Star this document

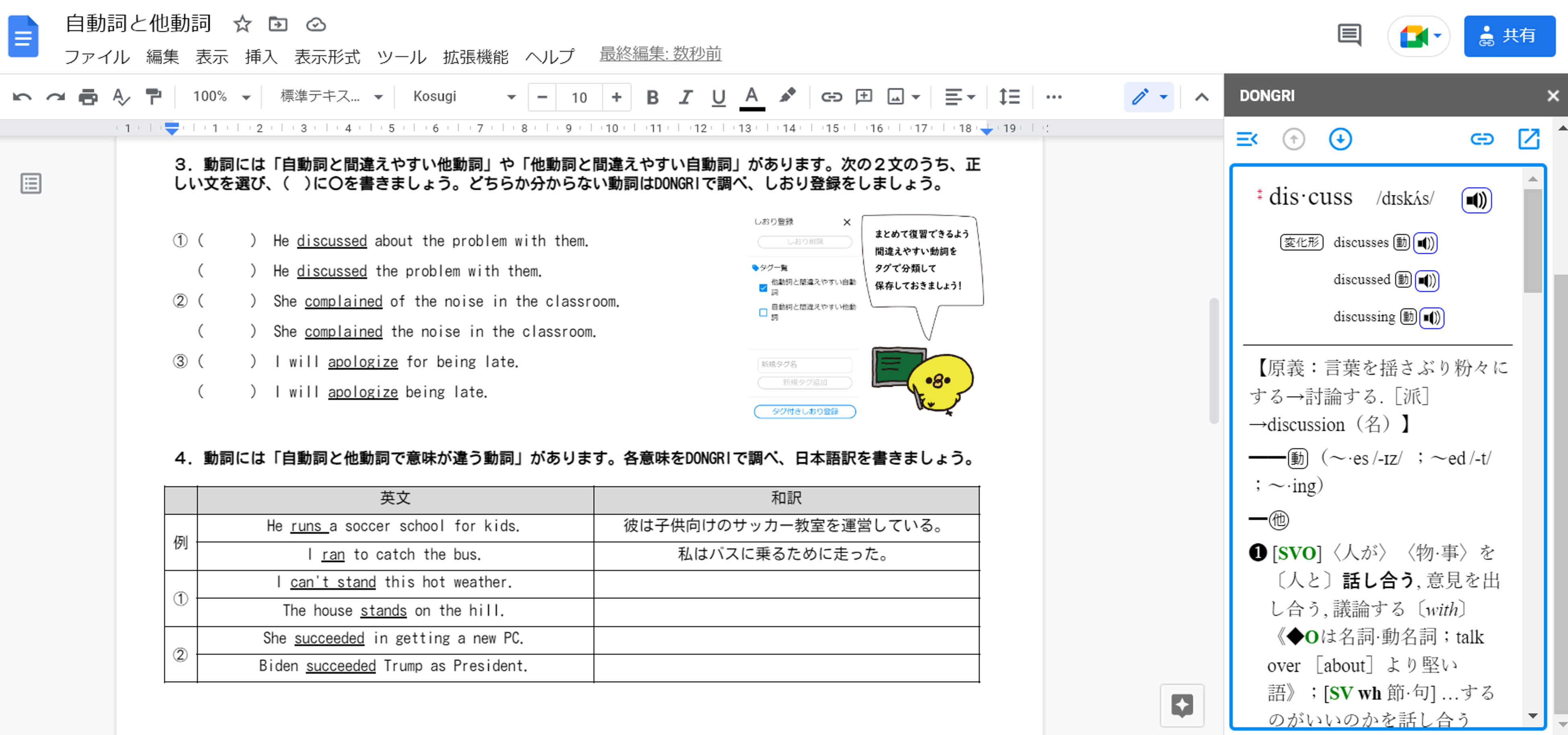tap(242, 25)
